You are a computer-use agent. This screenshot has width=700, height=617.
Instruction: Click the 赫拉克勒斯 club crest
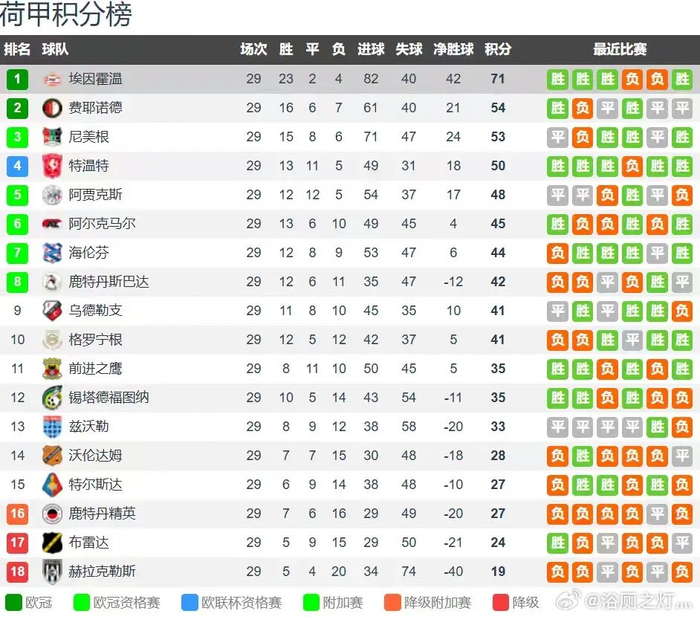click(52, 572)
